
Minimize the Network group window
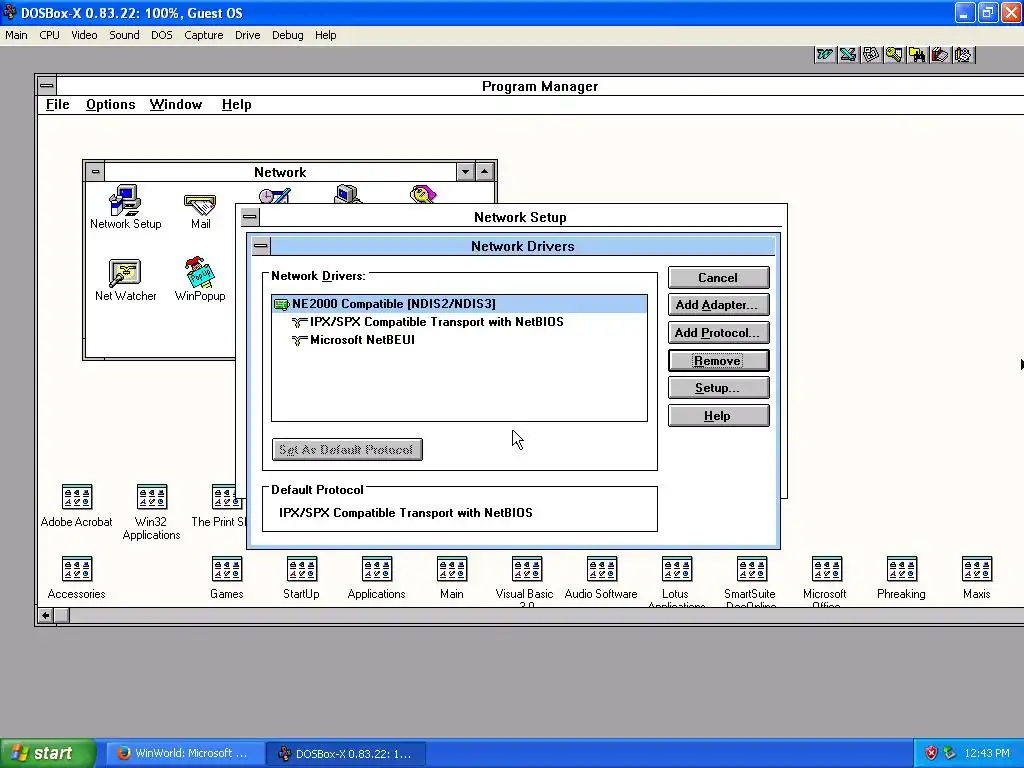(465, 172)
